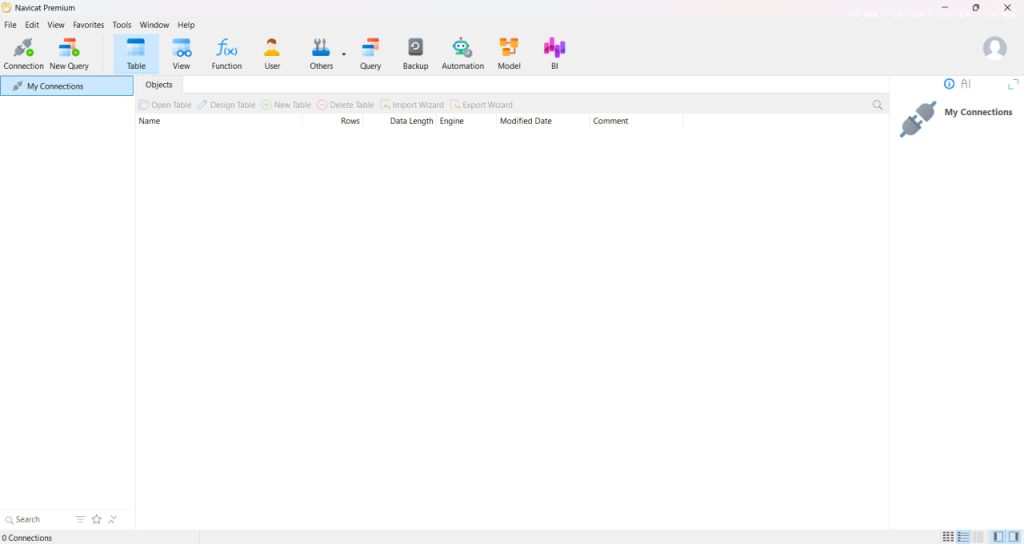Open the Model tool
This screenshot has width=1024, height=544.
pos(509,54)
